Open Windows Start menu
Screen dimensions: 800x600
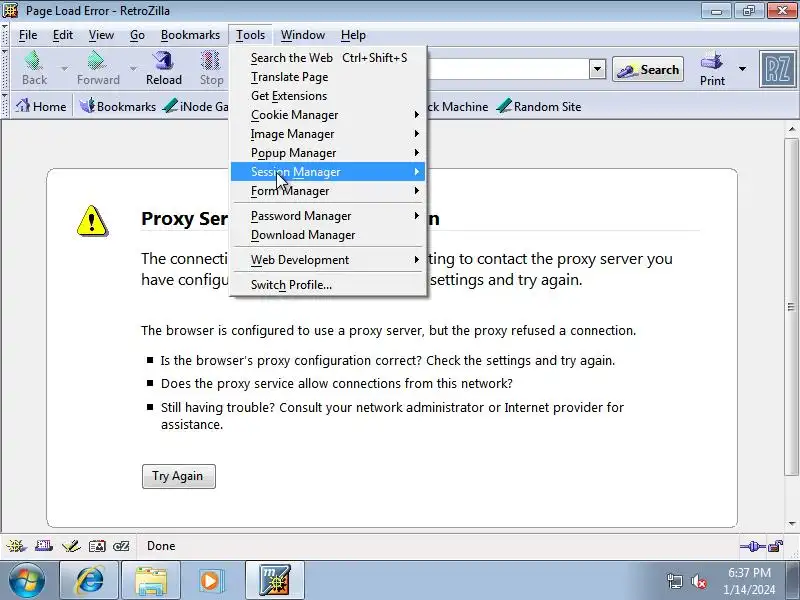click(26, 580)
